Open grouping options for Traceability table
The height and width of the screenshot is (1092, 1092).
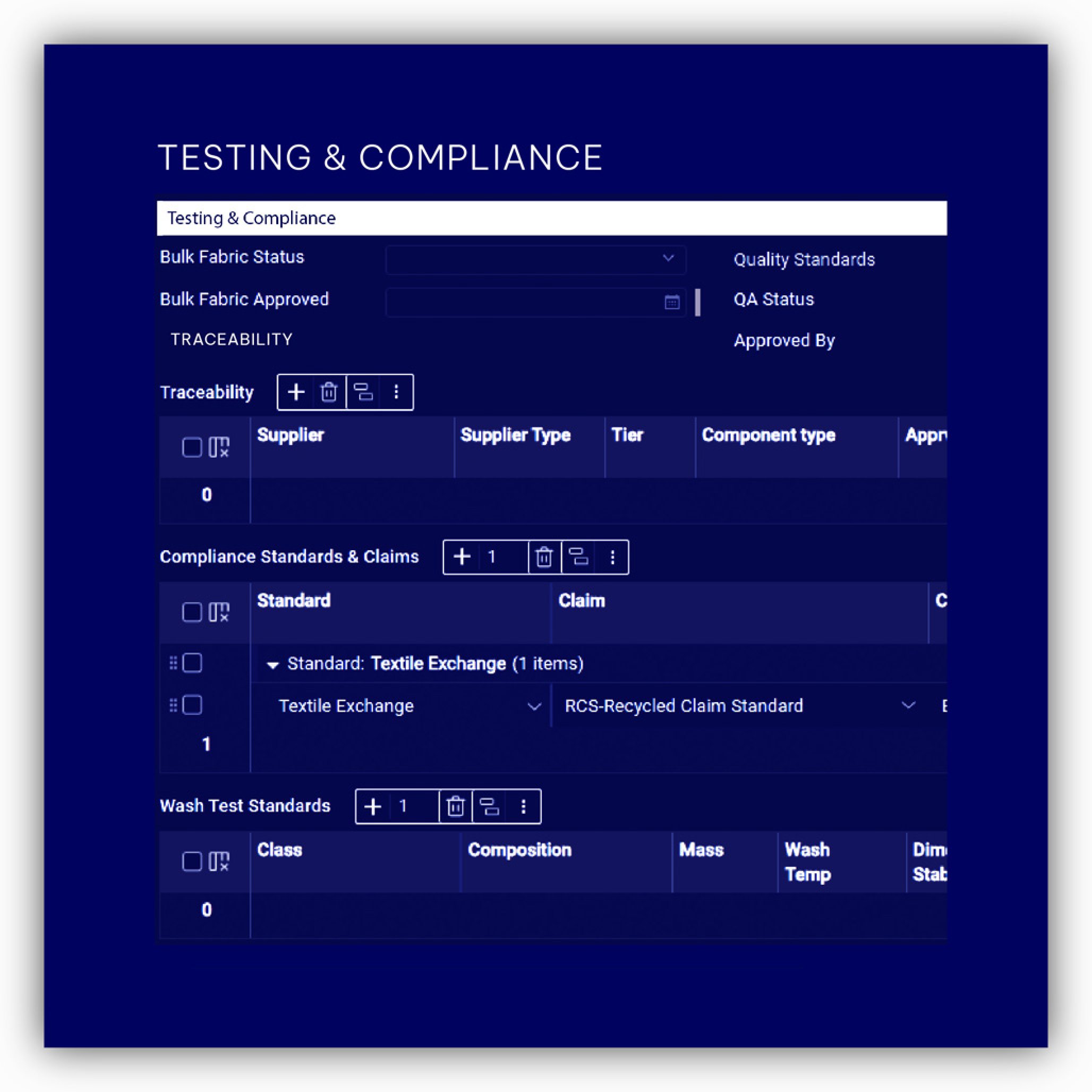click(363, 393)
